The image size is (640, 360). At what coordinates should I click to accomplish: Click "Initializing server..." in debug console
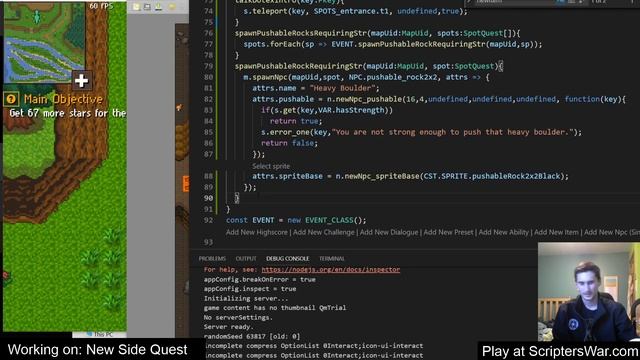(x=246, y=298)
